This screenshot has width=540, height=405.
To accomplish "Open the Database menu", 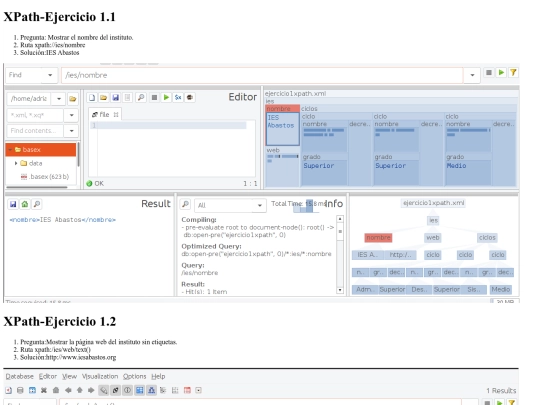I will (20, 376).
